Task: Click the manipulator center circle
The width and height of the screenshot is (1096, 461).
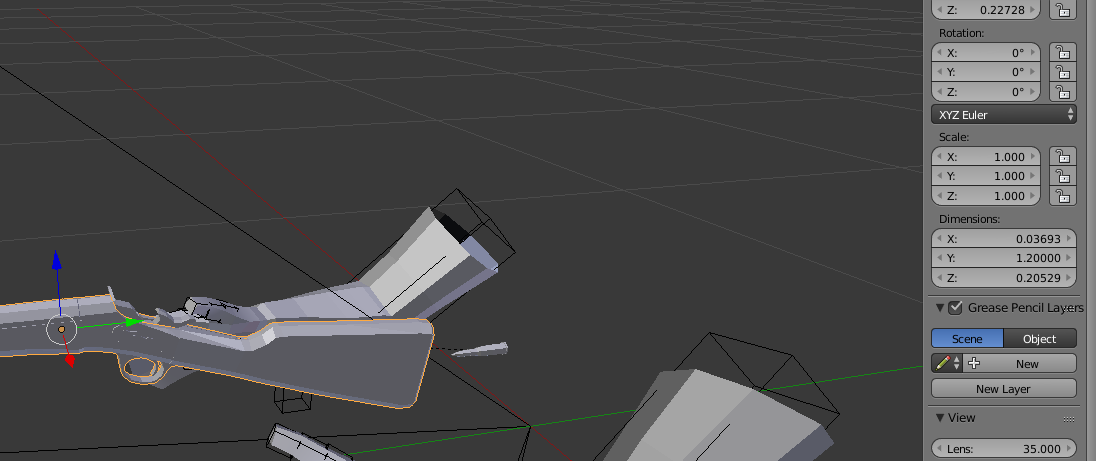Action: (x=62, y=329)
